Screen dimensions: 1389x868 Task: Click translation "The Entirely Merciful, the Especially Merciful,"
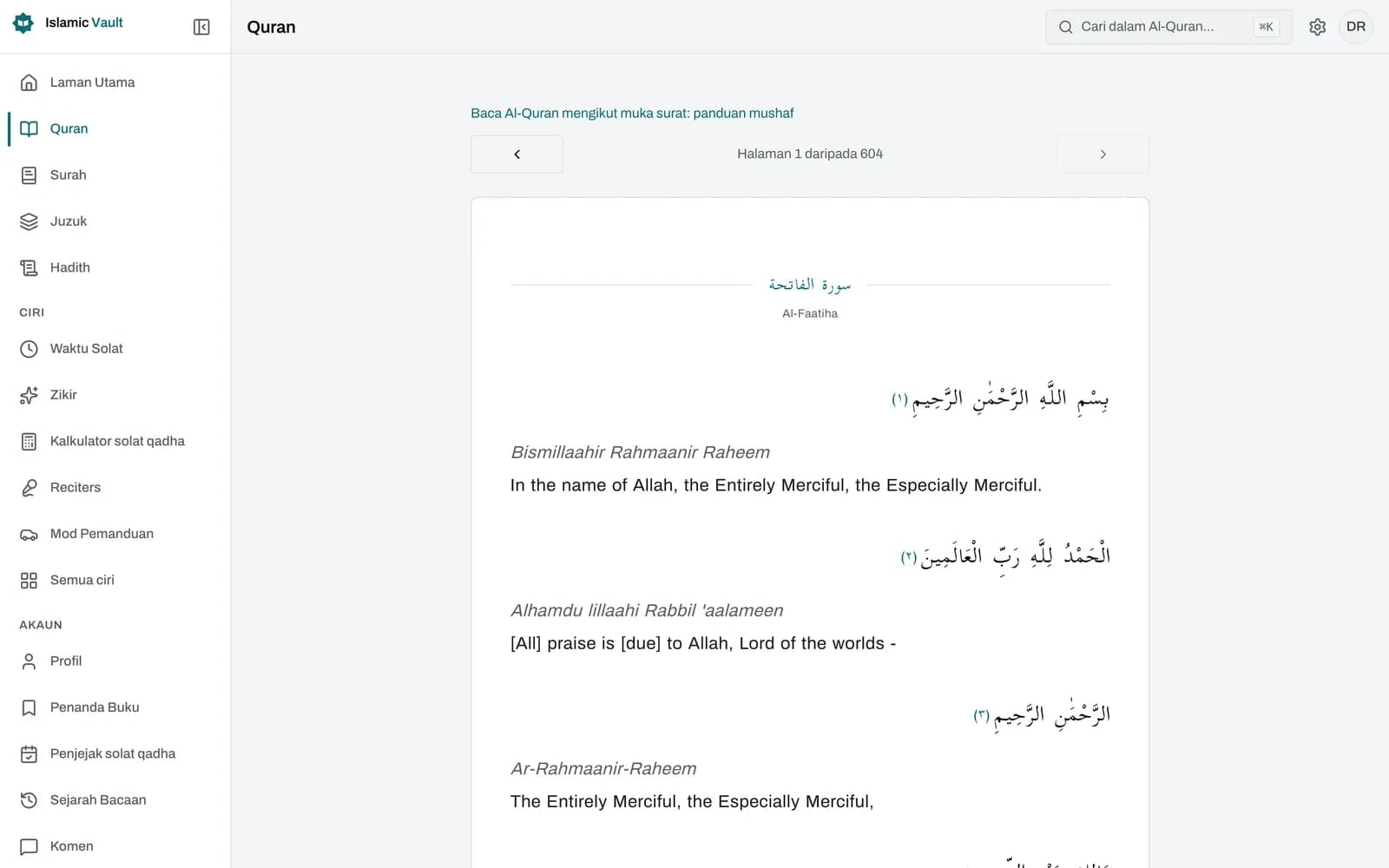692,801
